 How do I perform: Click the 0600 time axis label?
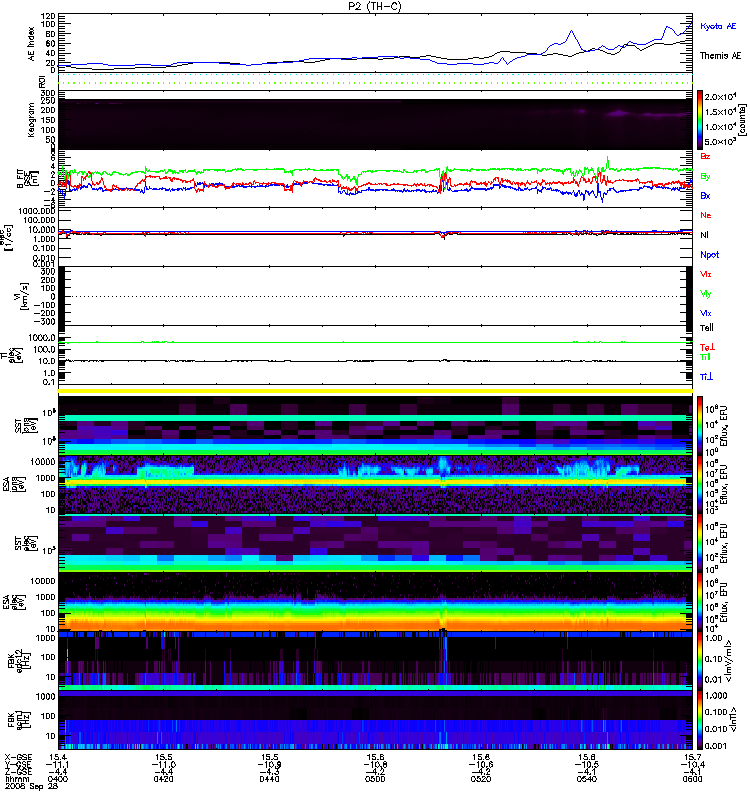click(x=692, y=779)
